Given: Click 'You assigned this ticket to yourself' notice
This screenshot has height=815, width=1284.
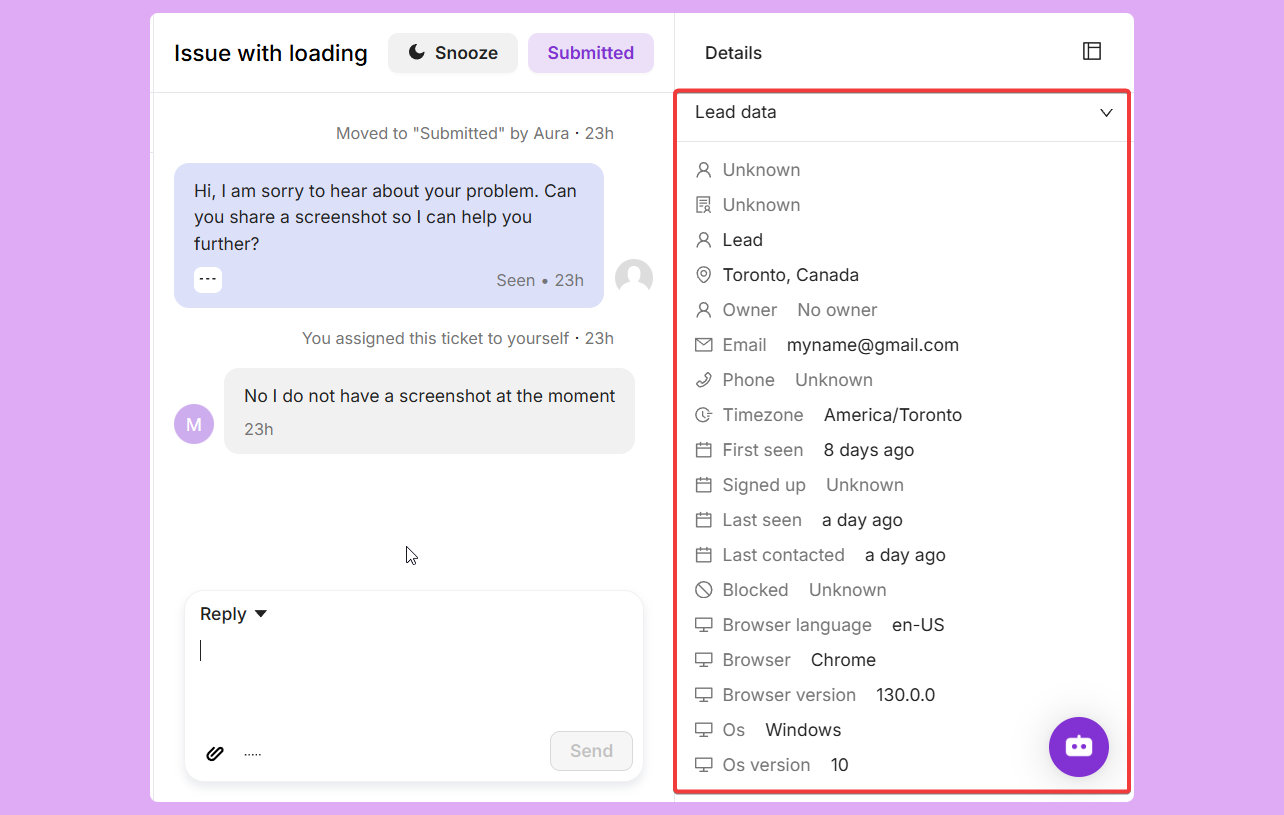Looking at the screenshot, I should coord(458,338).
